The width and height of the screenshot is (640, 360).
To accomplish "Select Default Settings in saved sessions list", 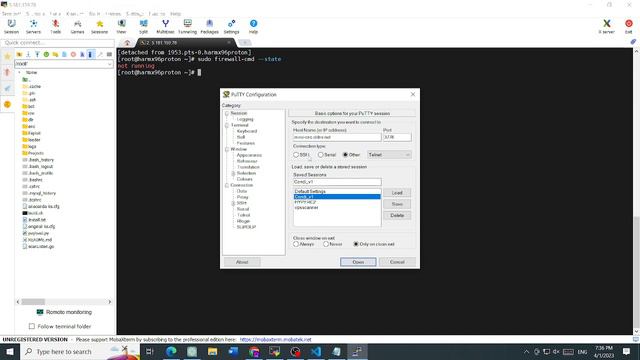I will (337, 191).
